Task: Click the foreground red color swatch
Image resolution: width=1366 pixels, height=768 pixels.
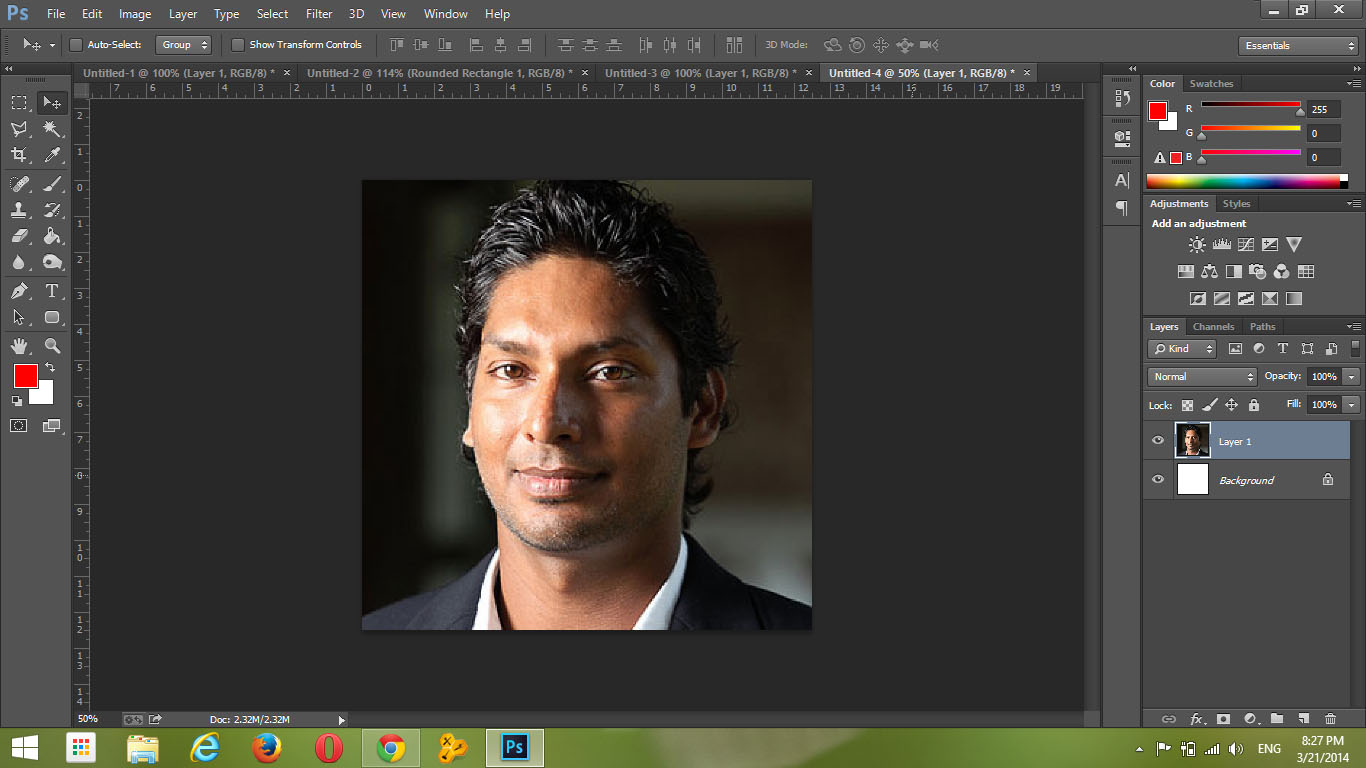Action: (25, 376)
